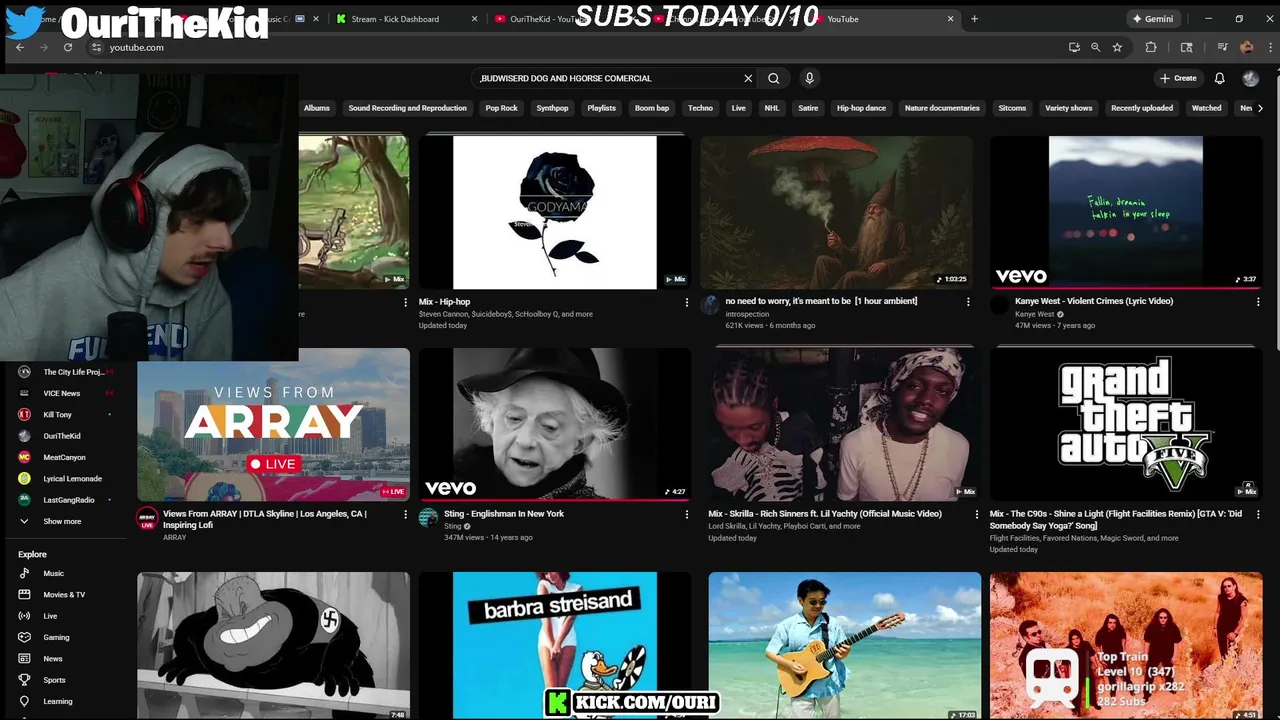Open Movies & TV in Explore sidebar
Image resolution: width=1280 pixels, height=720 pixels.
(x=62, y=594)
